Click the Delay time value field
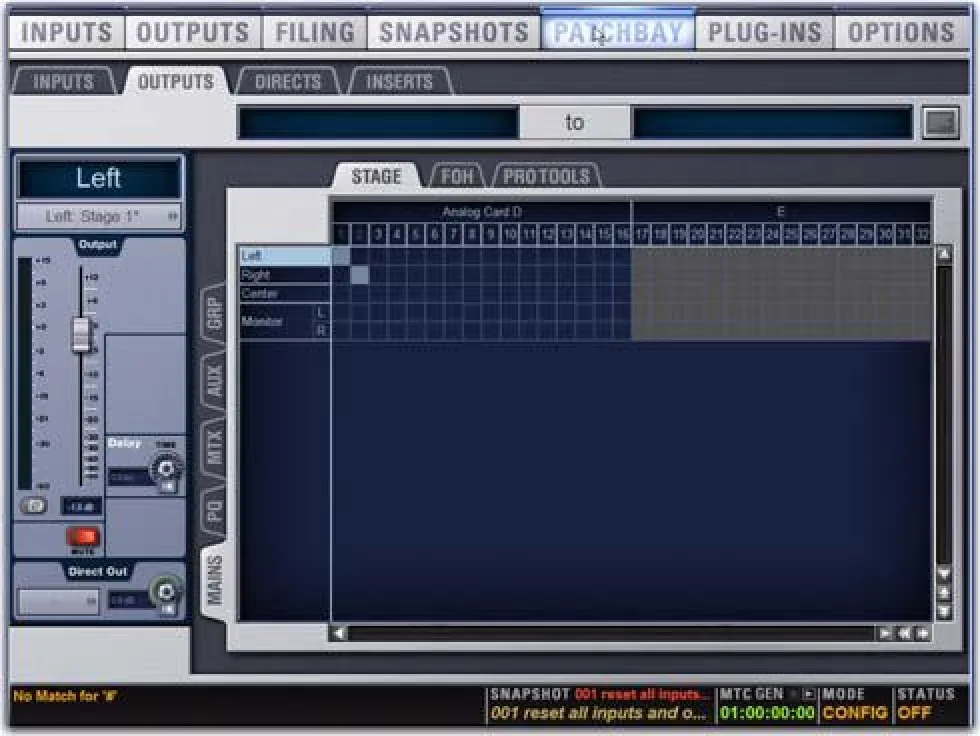The image size is (980, 736). [128, 477]
